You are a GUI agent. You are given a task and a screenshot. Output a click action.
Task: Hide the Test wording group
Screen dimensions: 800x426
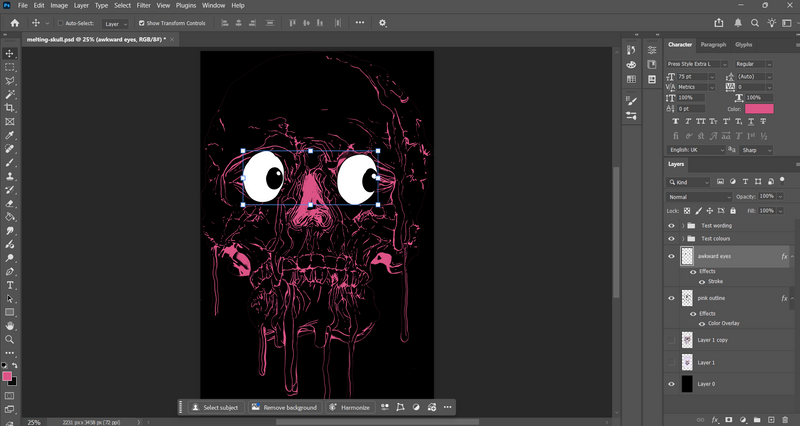coord(671,225)
